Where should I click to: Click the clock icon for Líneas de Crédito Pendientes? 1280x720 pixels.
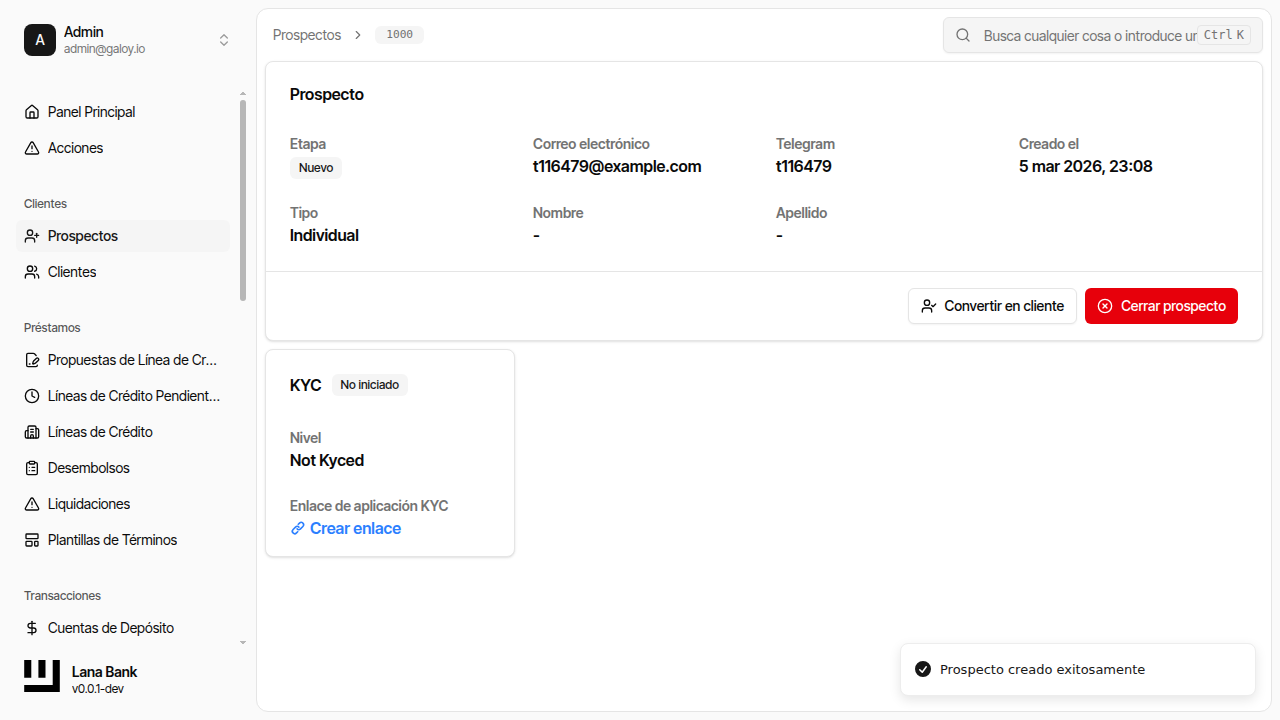32,396
